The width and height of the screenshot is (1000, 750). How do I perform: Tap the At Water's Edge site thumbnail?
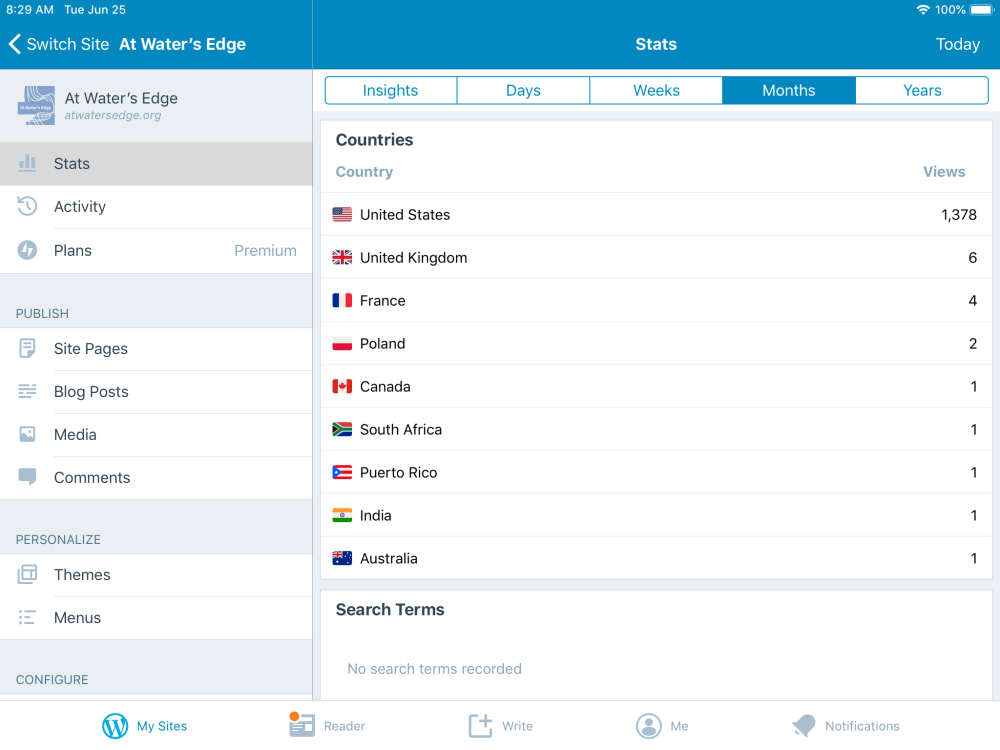(37, 105)
